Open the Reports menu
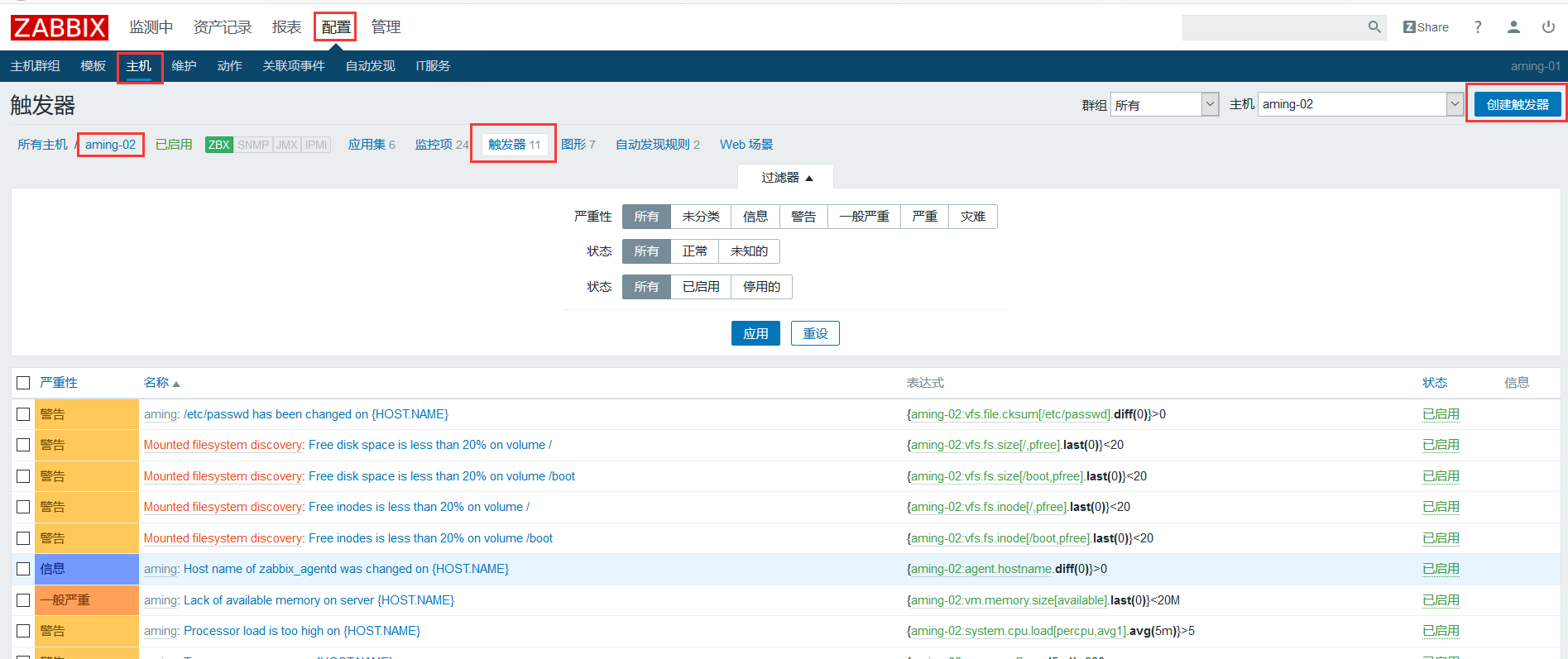 (287, 27)
